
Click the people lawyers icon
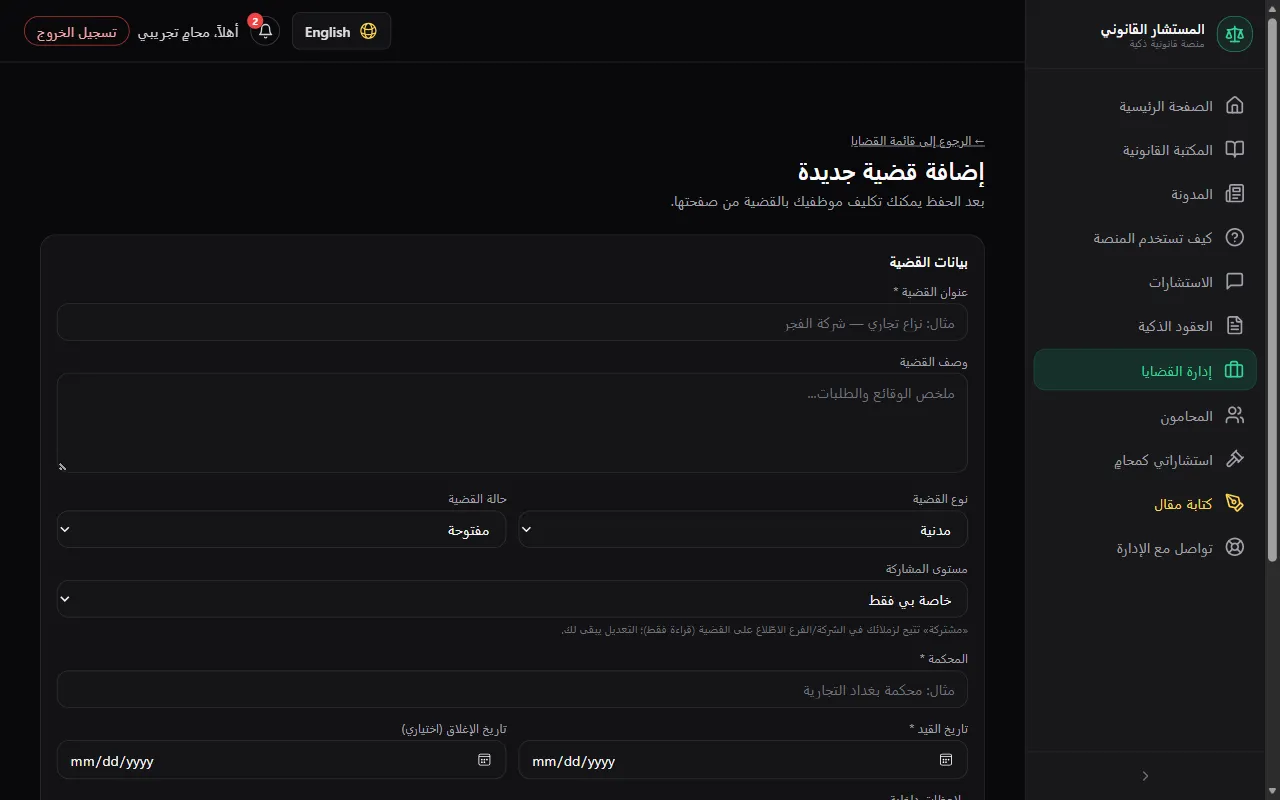1235,415
